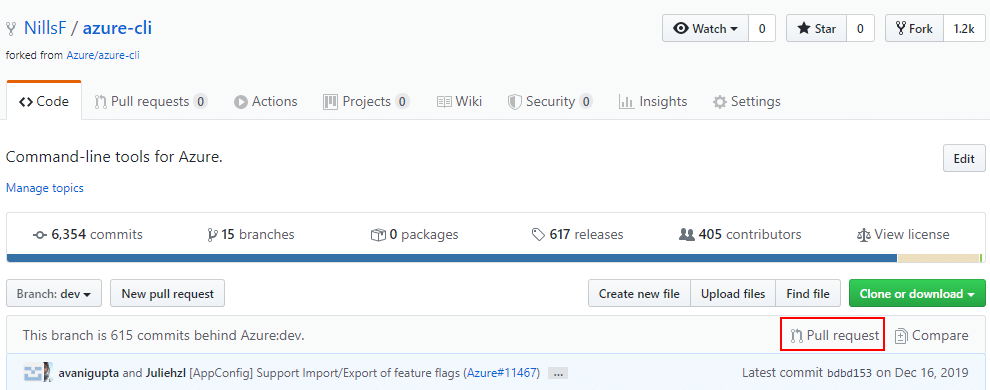Click the New pull request button

[167, 293]
